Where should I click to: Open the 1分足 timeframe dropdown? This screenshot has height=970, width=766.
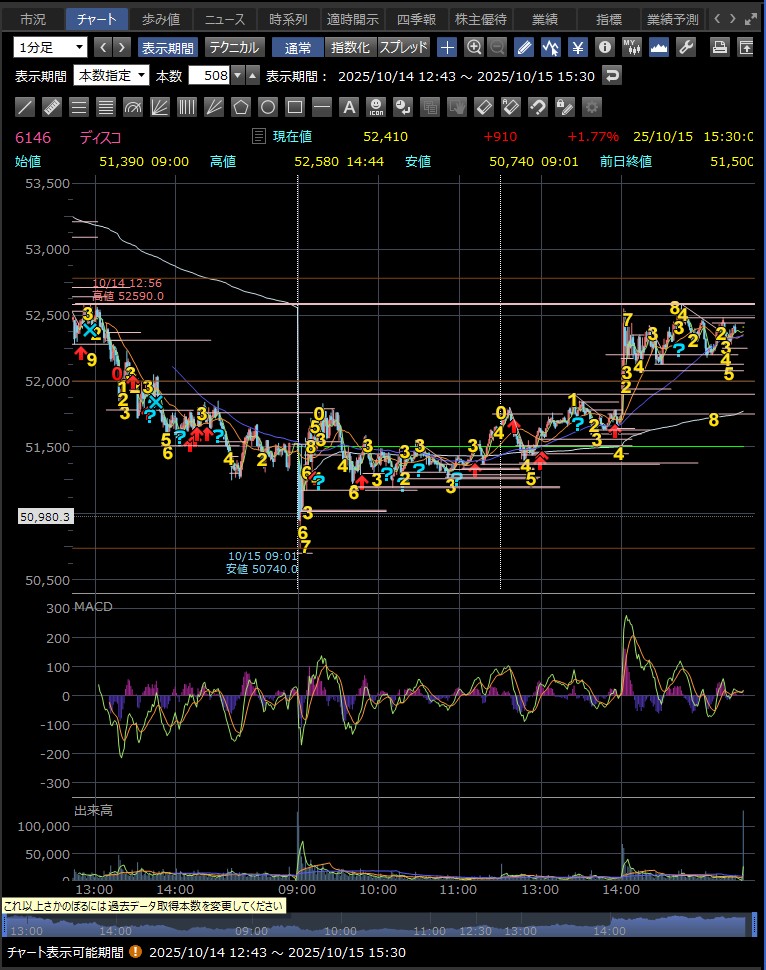[x=51, y=47]
